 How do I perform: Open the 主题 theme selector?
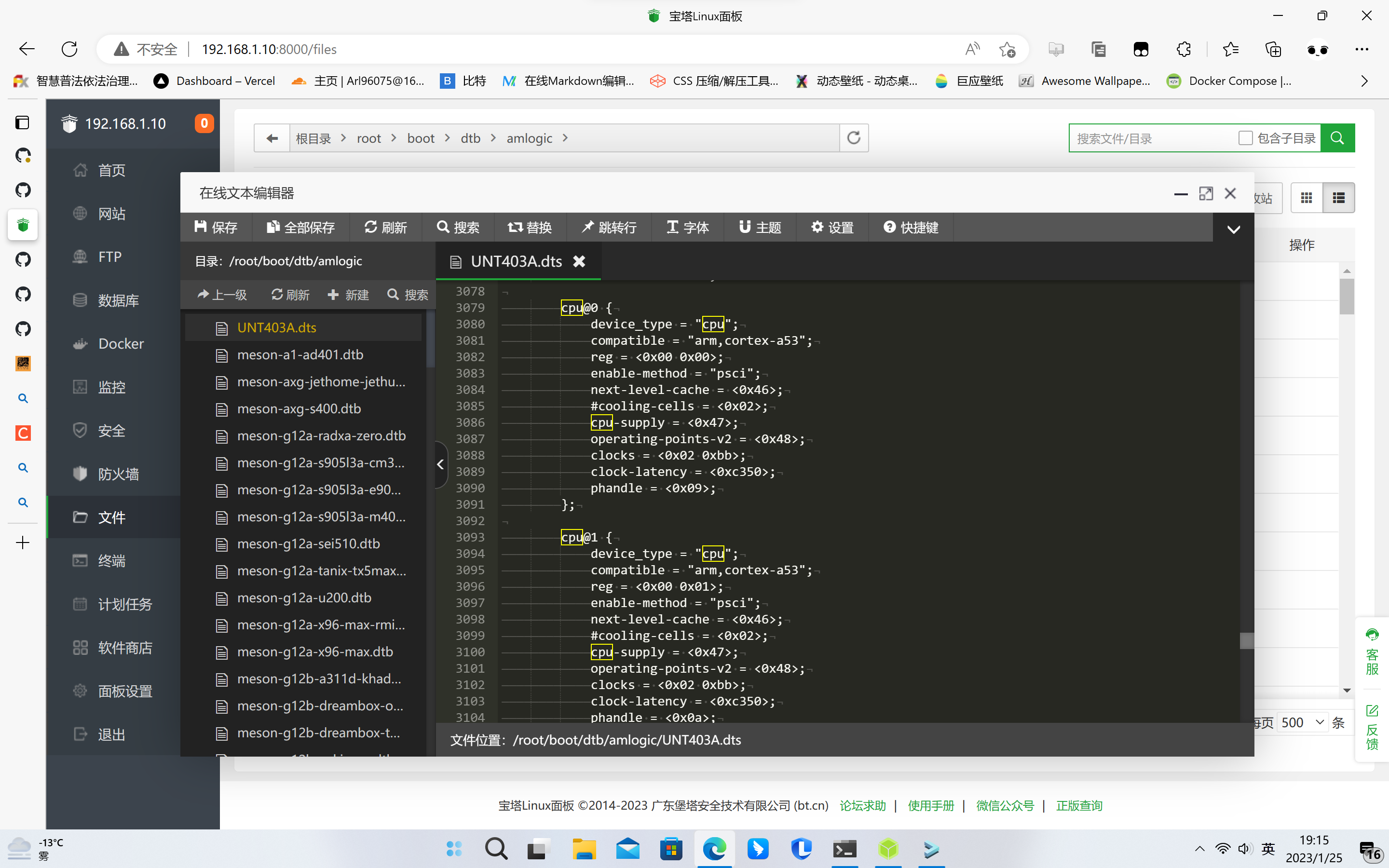tap(760, 227)
